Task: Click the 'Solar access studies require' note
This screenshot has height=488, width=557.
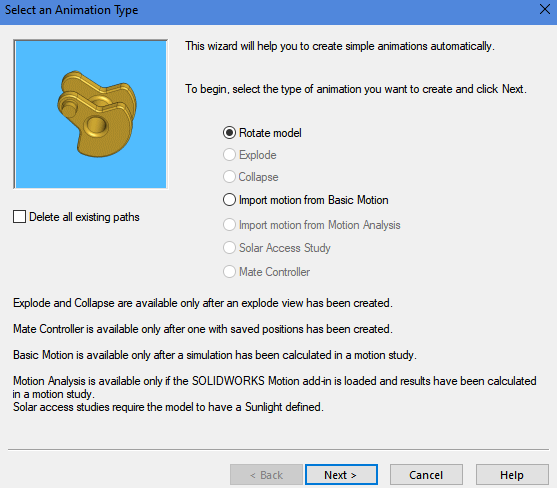Action: (168, 407)
